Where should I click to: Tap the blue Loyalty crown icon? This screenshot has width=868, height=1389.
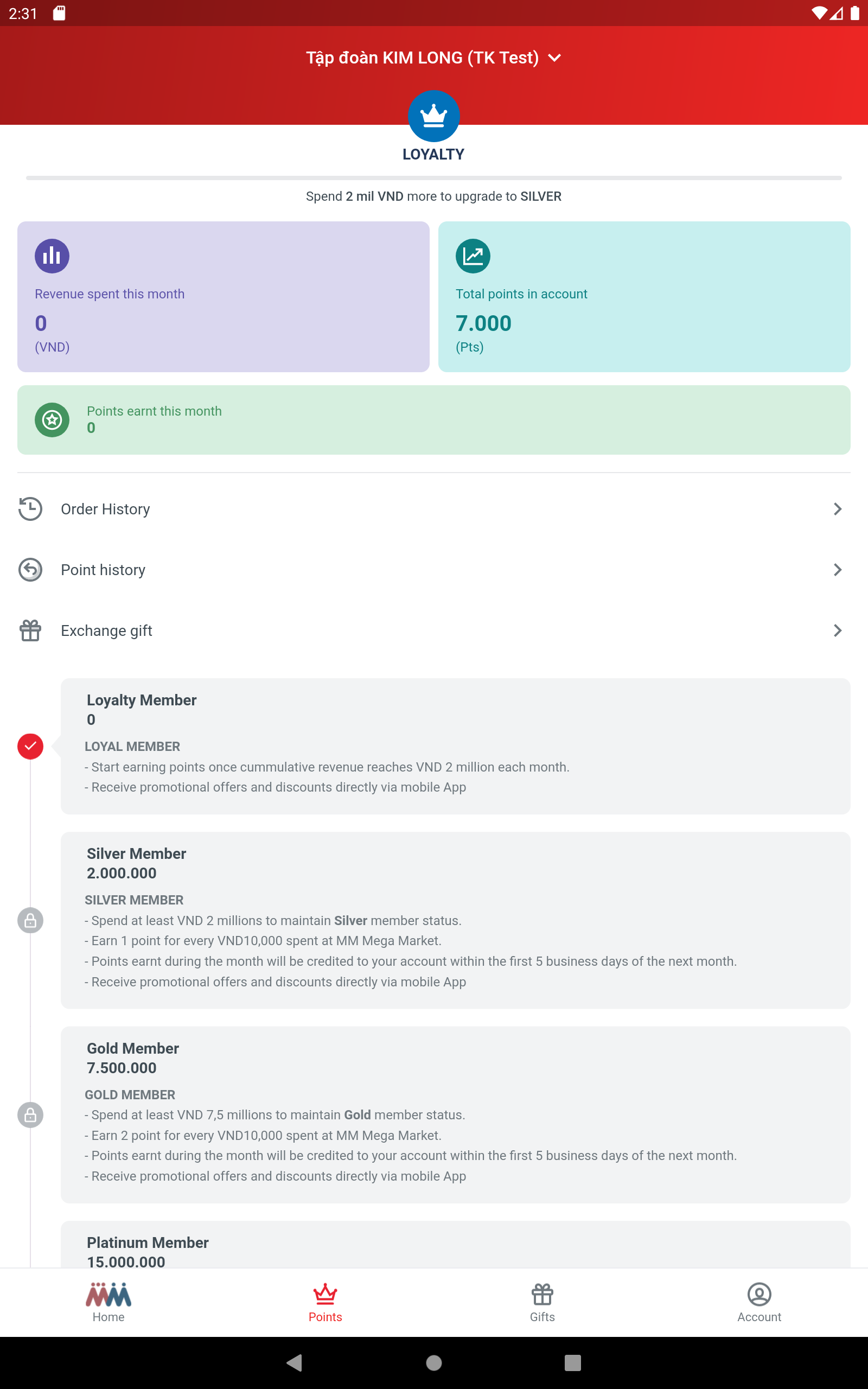433,116
